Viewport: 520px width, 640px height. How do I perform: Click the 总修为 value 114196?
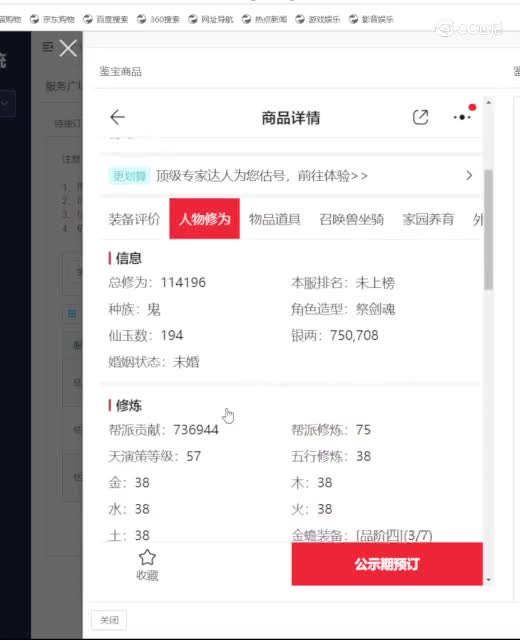183,282
